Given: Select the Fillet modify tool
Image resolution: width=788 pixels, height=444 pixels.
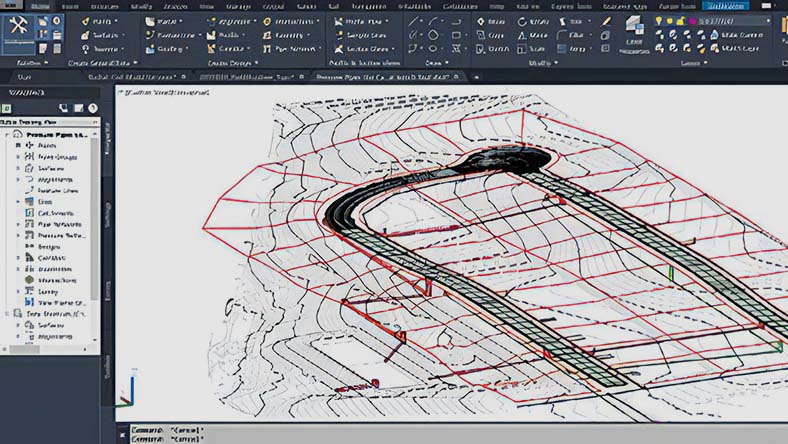Looking at the screenshot, I should 571,35.
